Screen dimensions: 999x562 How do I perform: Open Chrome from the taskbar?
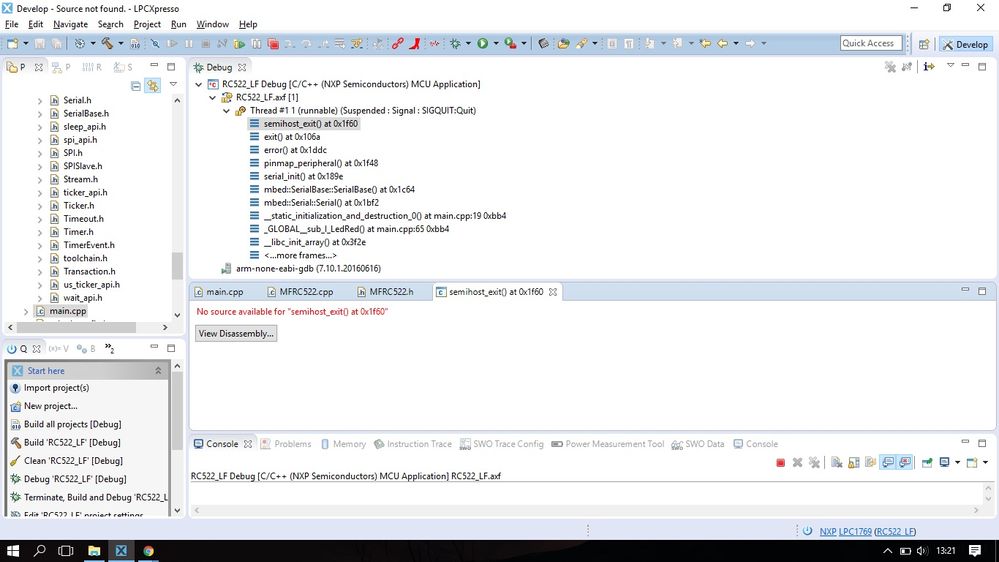point(148,551)
